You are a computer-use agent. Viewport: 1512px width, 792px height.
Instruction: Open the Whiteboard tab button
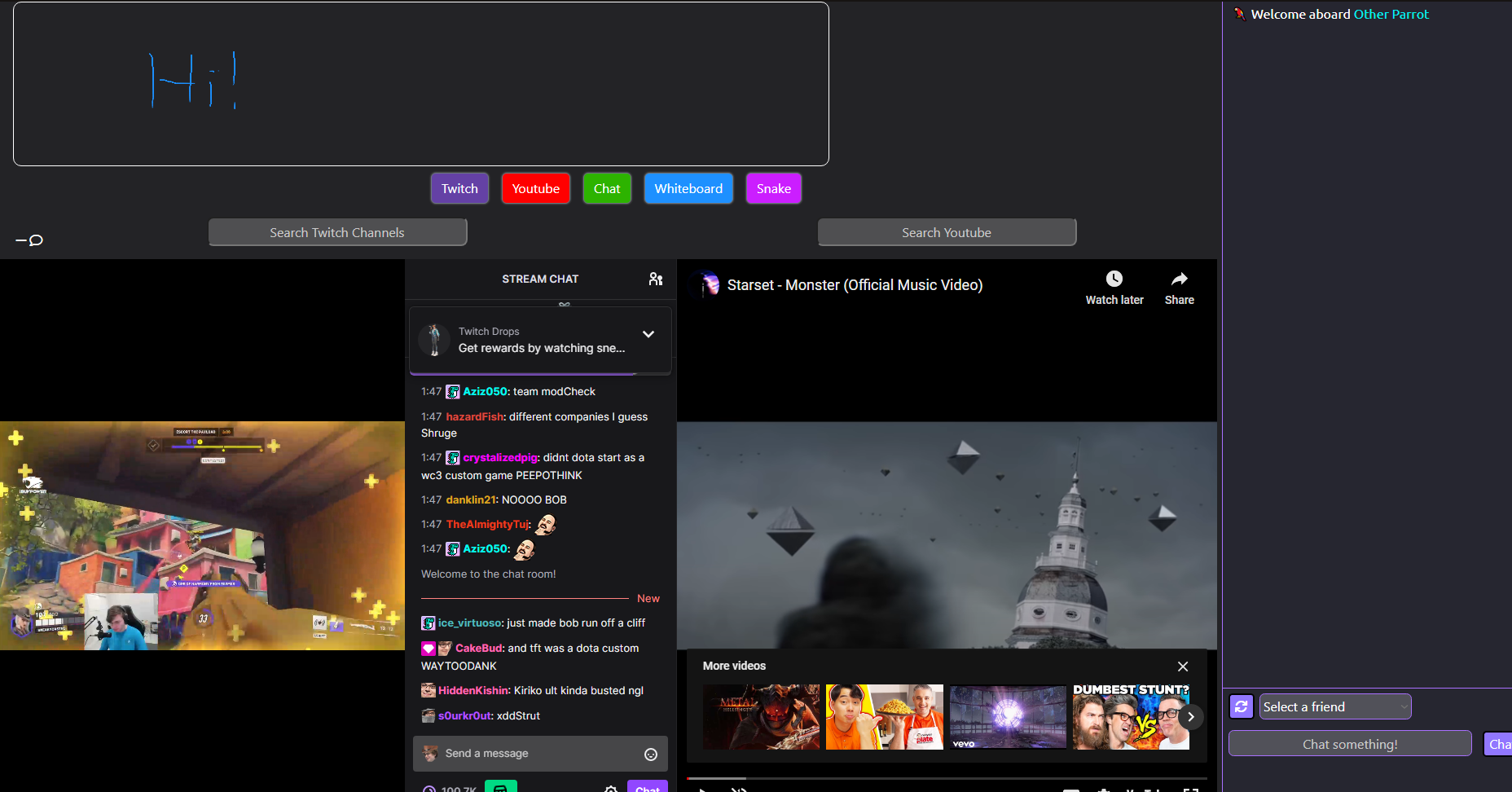pyautogui.click(x=688, y=188)
